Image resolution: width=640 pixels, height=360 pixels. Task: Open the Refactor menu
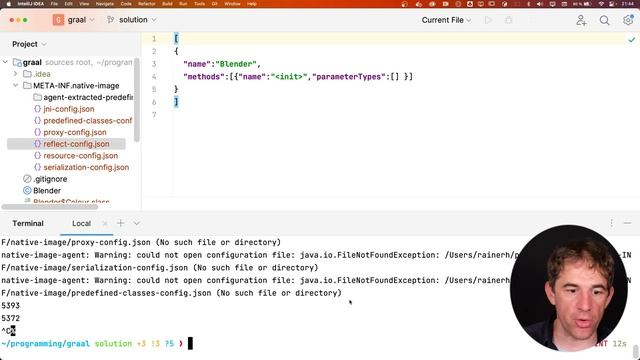147,4
